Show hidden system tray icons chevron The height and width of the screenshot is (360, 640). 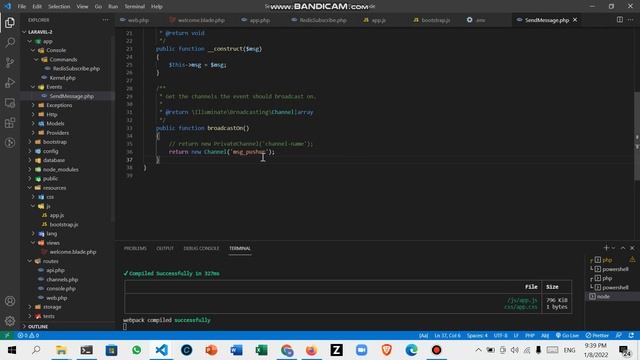pyautogui.click(x=478, y=350)
